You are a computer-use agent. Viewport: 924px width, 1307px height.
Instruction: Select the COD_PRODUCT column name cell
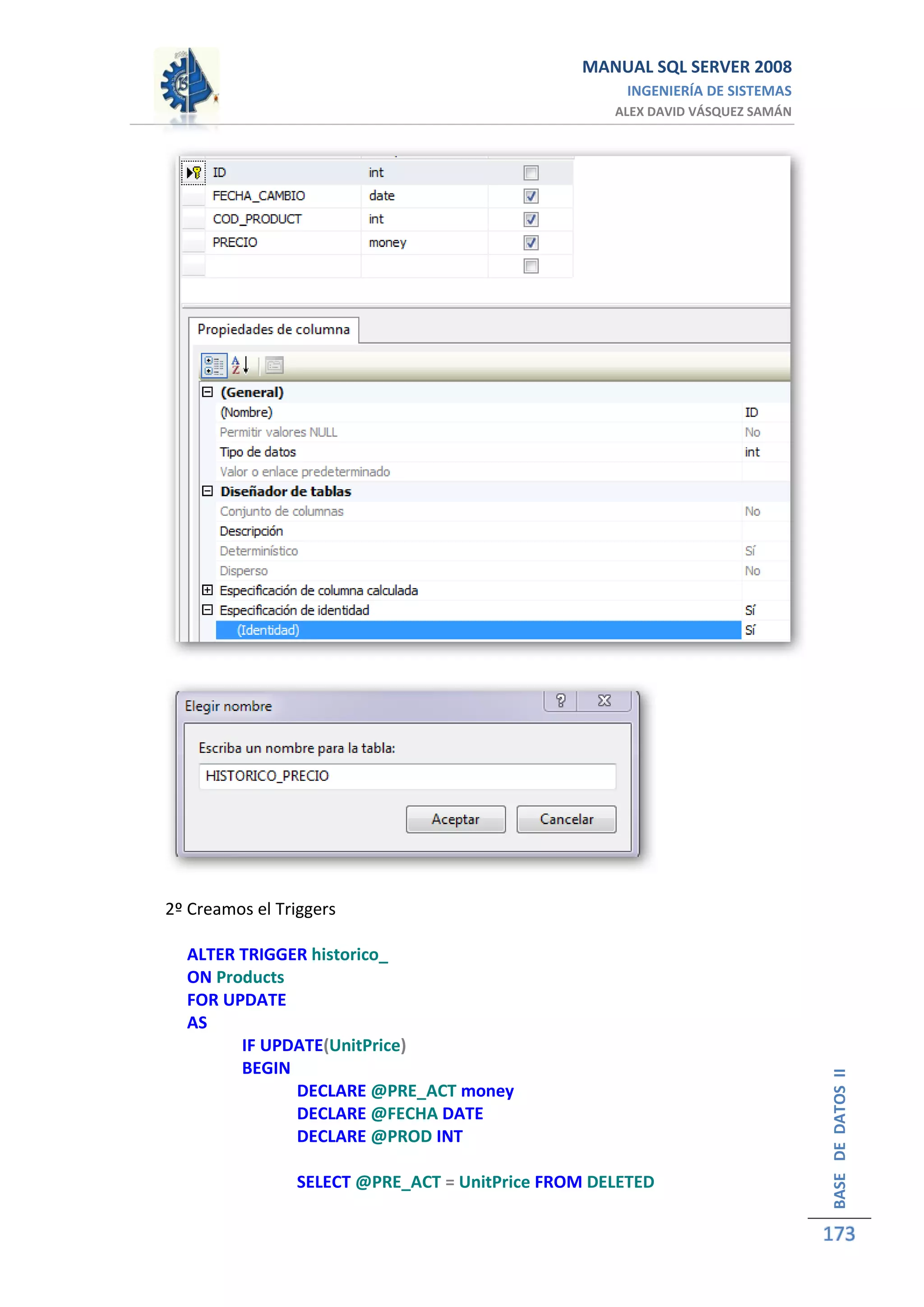click(283, 219)
